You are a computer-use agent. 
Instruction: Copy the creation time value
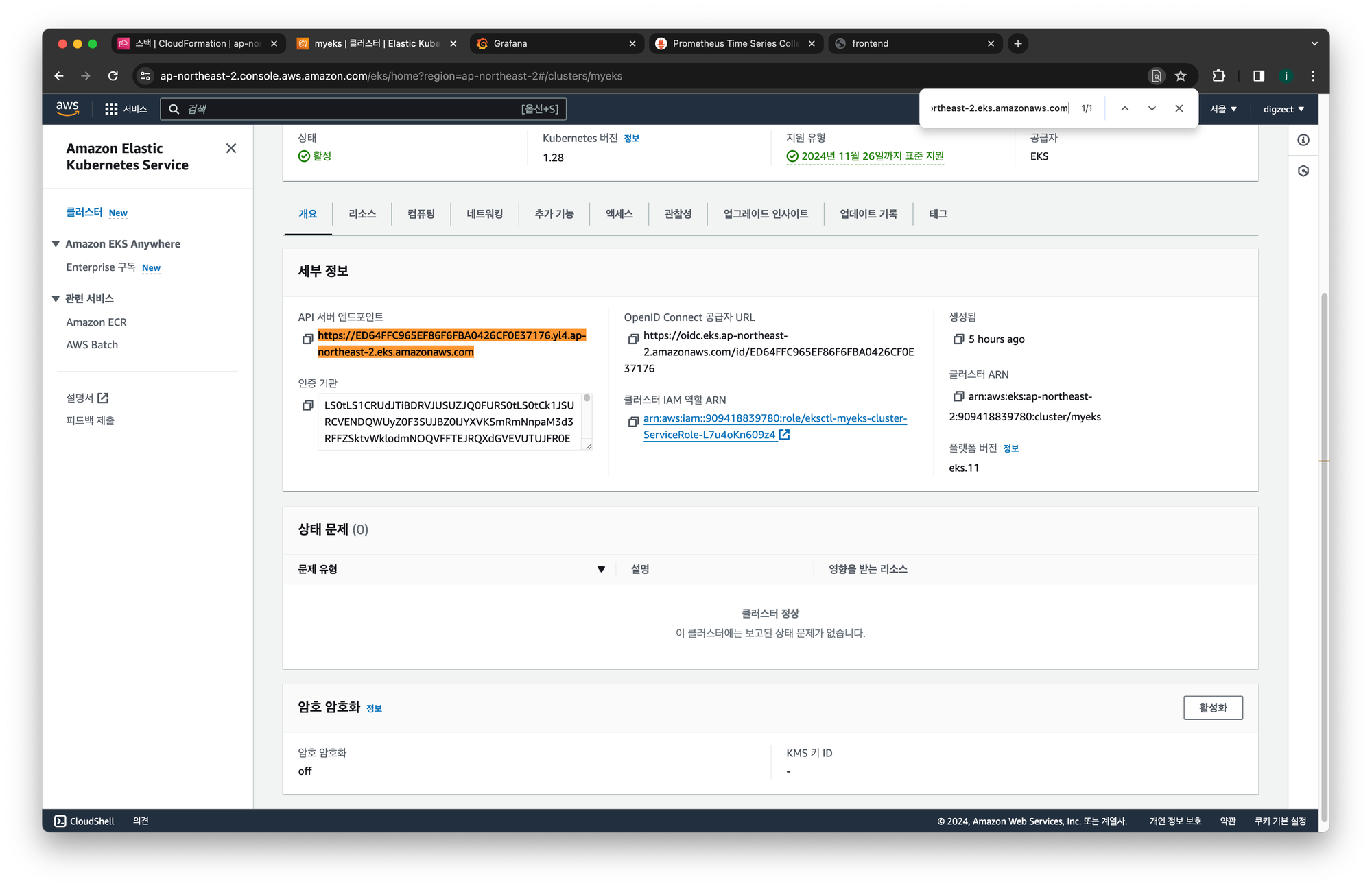[958, 339]
